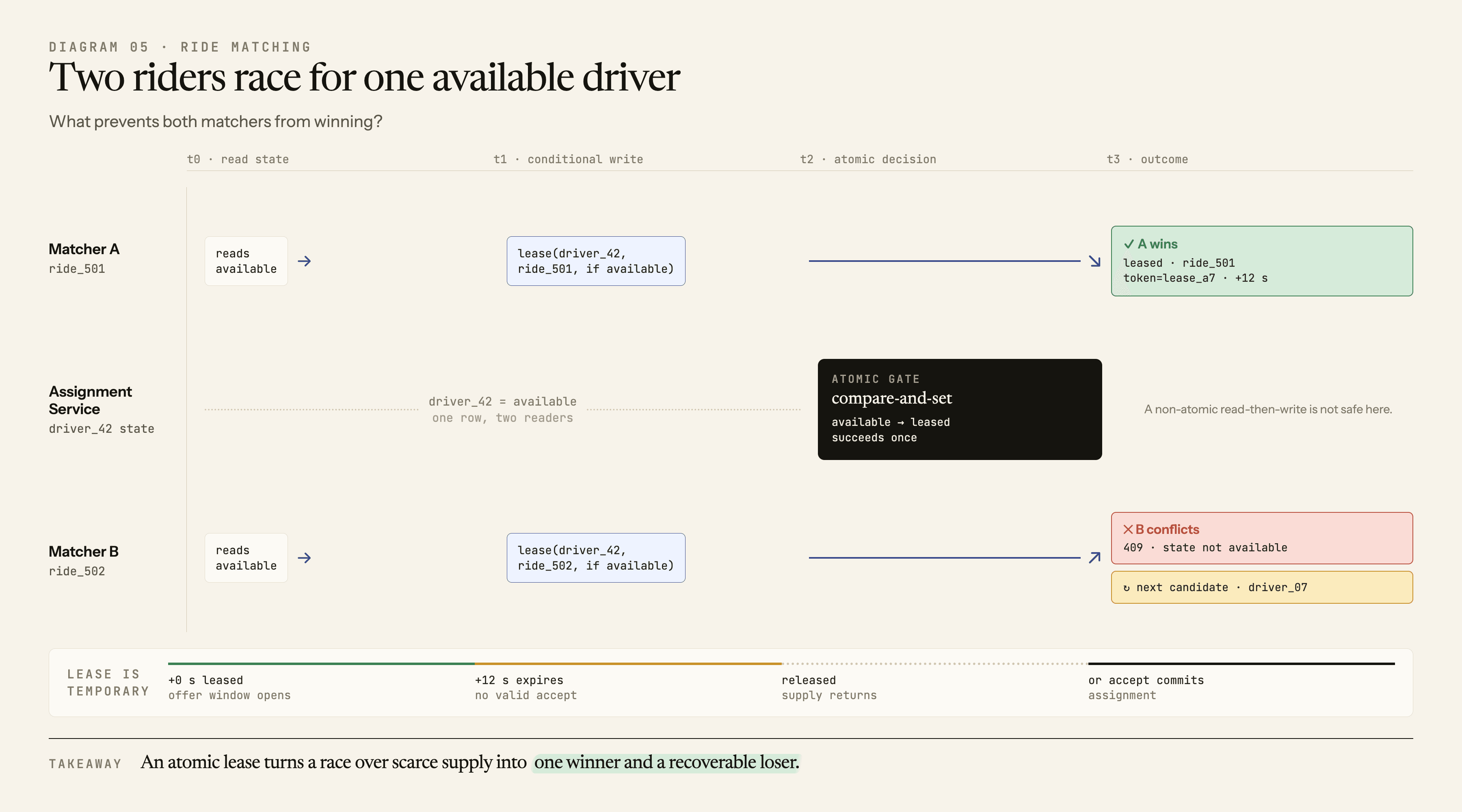The image size is (1462, 812).
Task: Click the up-right arrow pointing to B conflicts
Action: (1095, 558)
